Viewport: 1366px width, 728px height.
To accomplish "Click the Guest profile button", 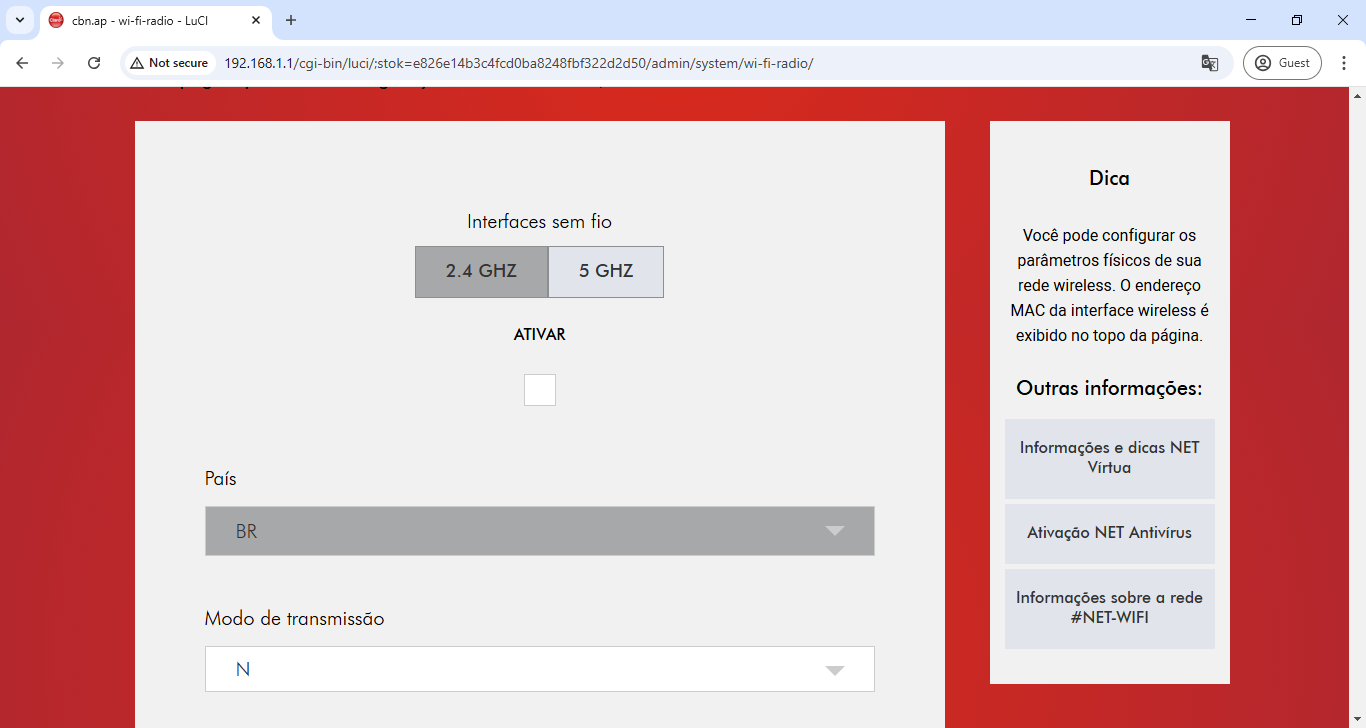I will pyautogui.click(x=1282, y=63).
